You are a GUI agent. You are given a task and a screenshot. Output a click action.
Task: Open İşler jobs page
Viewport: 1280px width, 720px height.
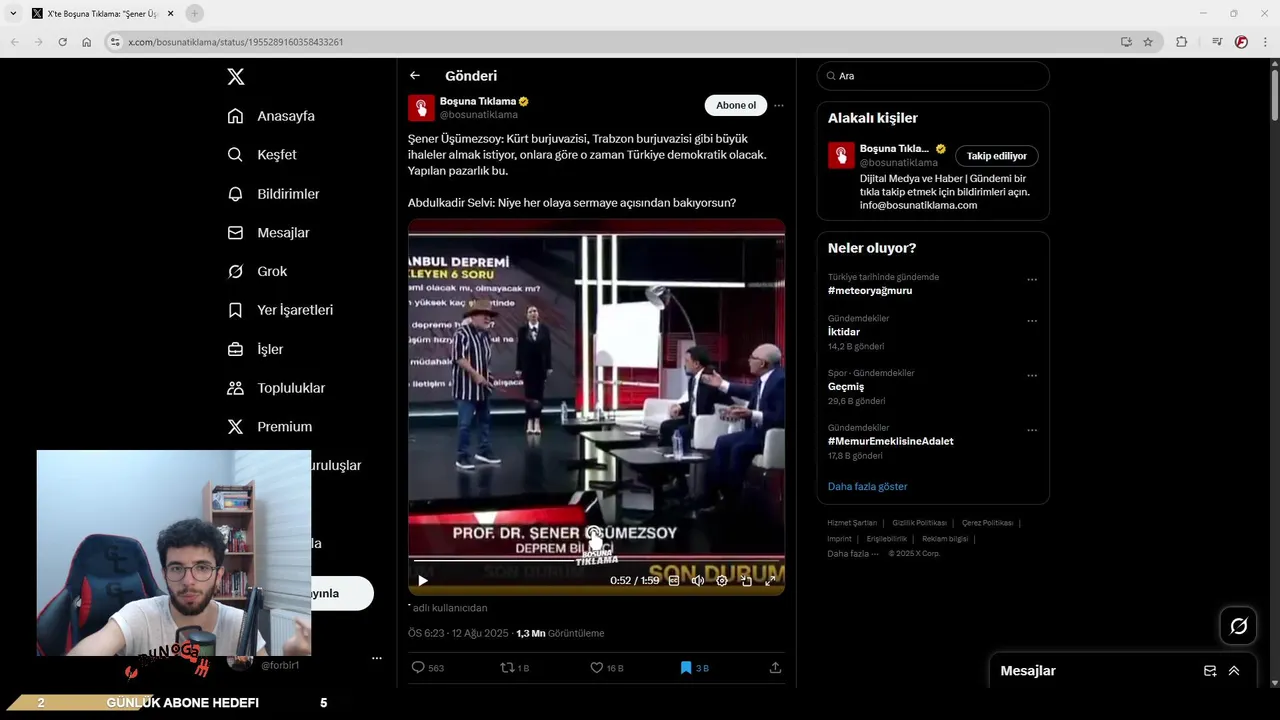pyautogui.click(x=255, y=349)
